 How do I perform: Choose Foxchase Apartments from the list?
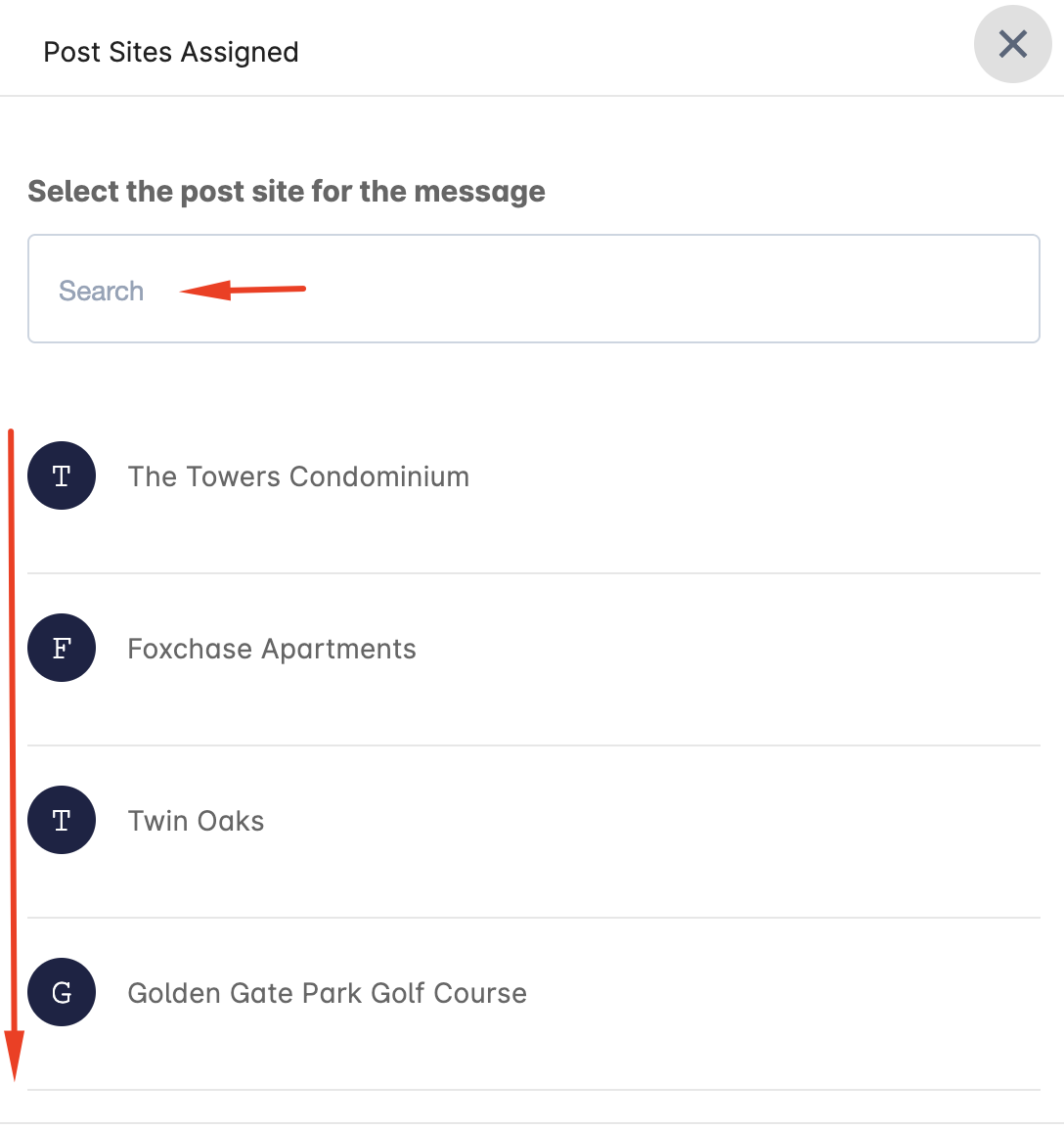(x=272, y=650)
